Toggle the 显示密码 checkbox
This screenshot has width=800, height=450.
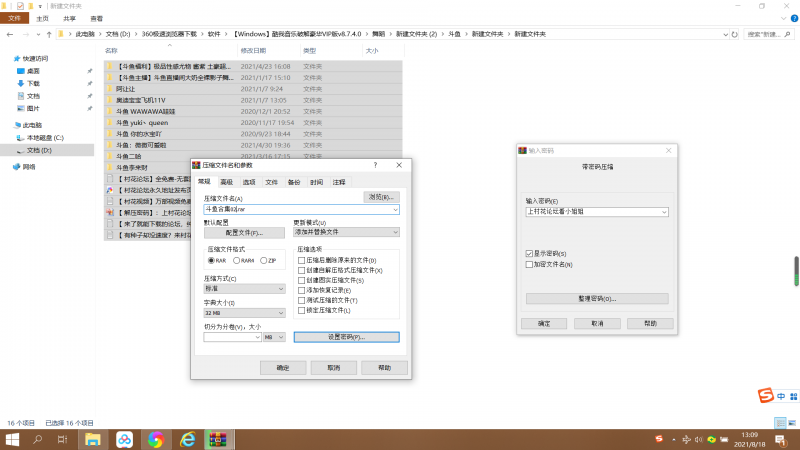point(530,254)
